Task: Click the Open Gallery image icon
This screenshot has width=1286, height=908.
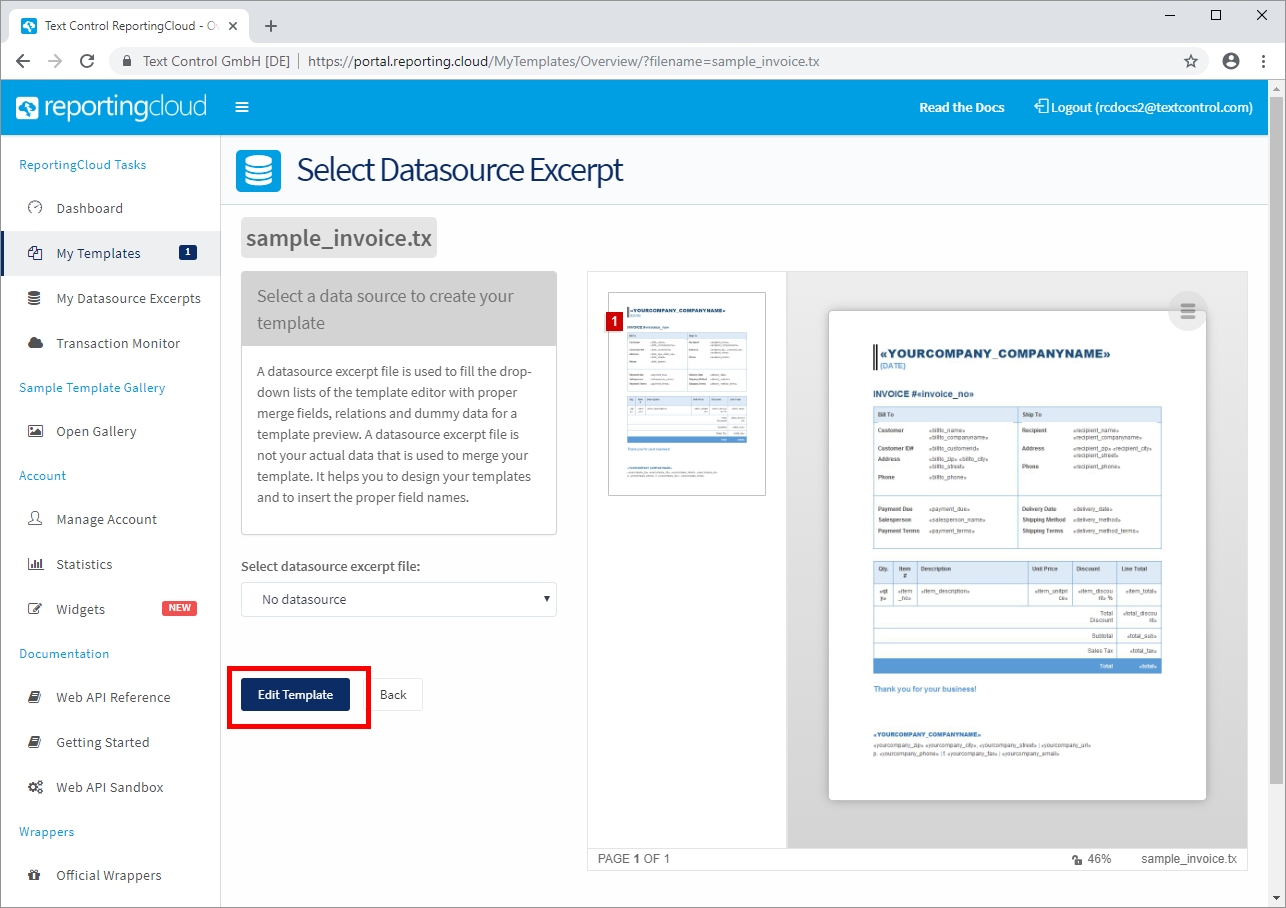Action: click(35, 431)
